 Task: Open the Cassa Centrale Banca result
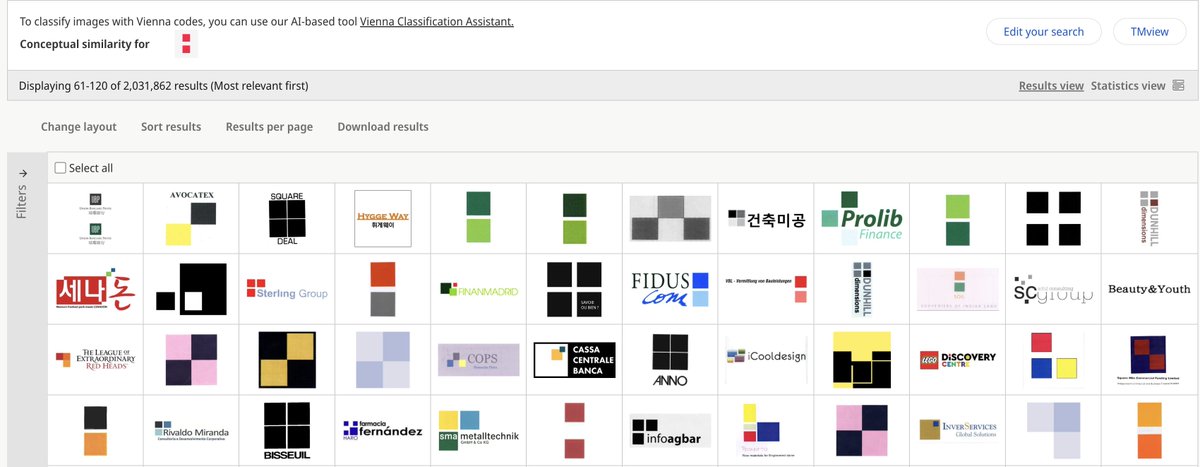[575, 360]
